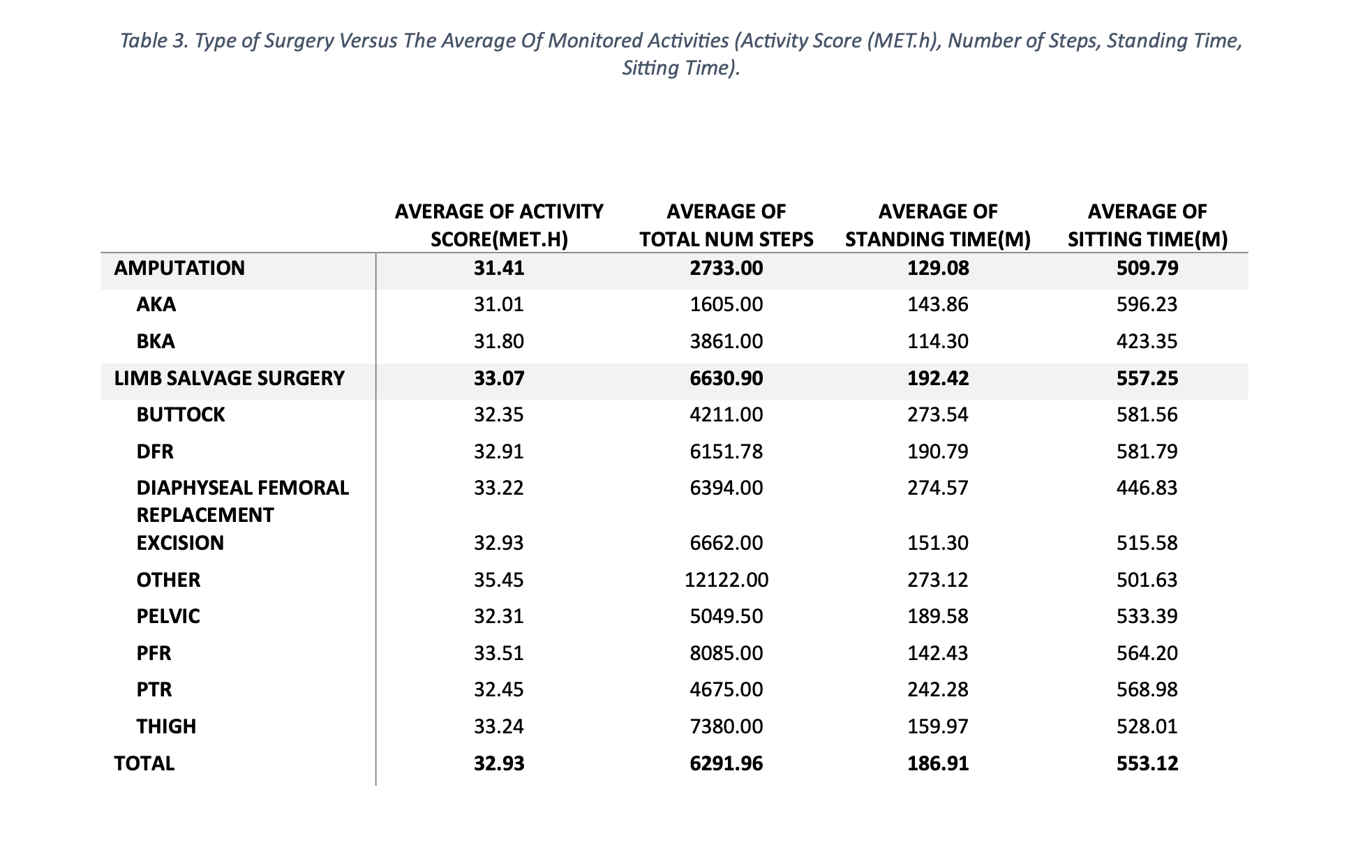Click the PFR steps value 8085.00
The width and height of the screenshot is (1372, 868).
[x=726, y=653]
